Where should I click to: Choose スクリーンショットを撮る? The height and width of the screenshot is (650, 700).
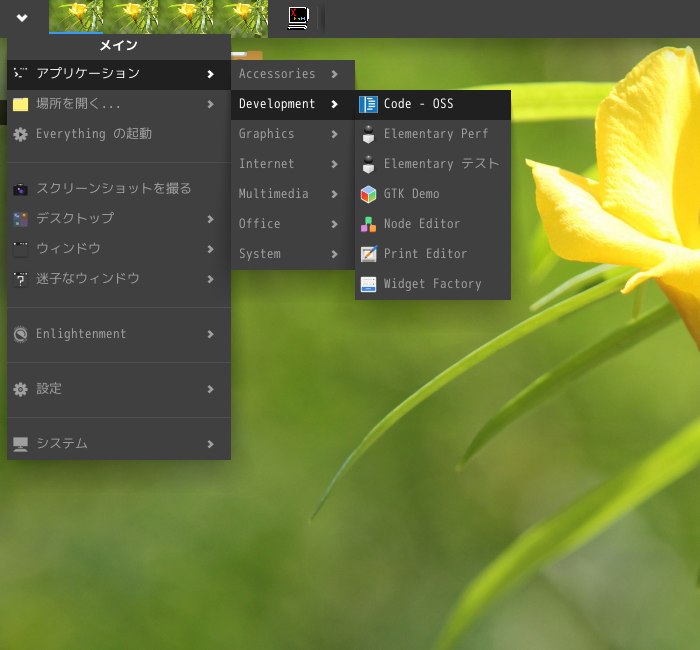pos(119,189)
